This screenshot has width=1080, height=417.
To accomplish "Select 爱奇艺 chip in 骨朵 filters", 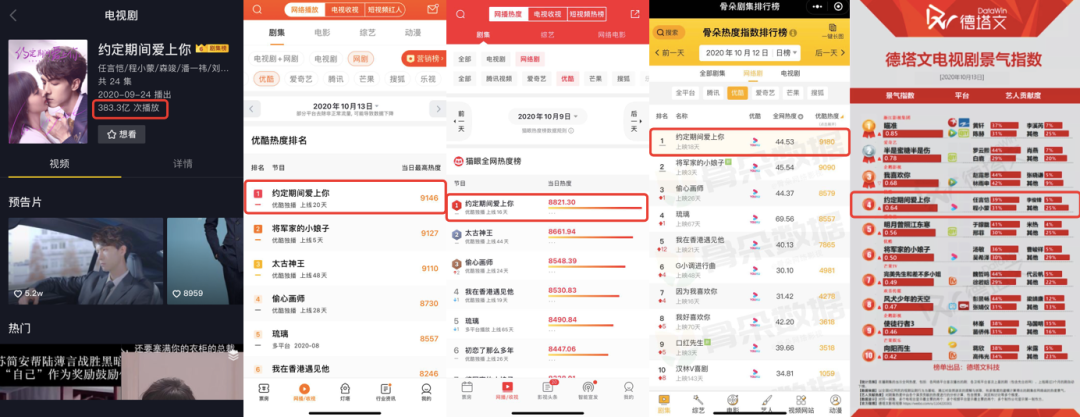I will (x=766, y=92).
